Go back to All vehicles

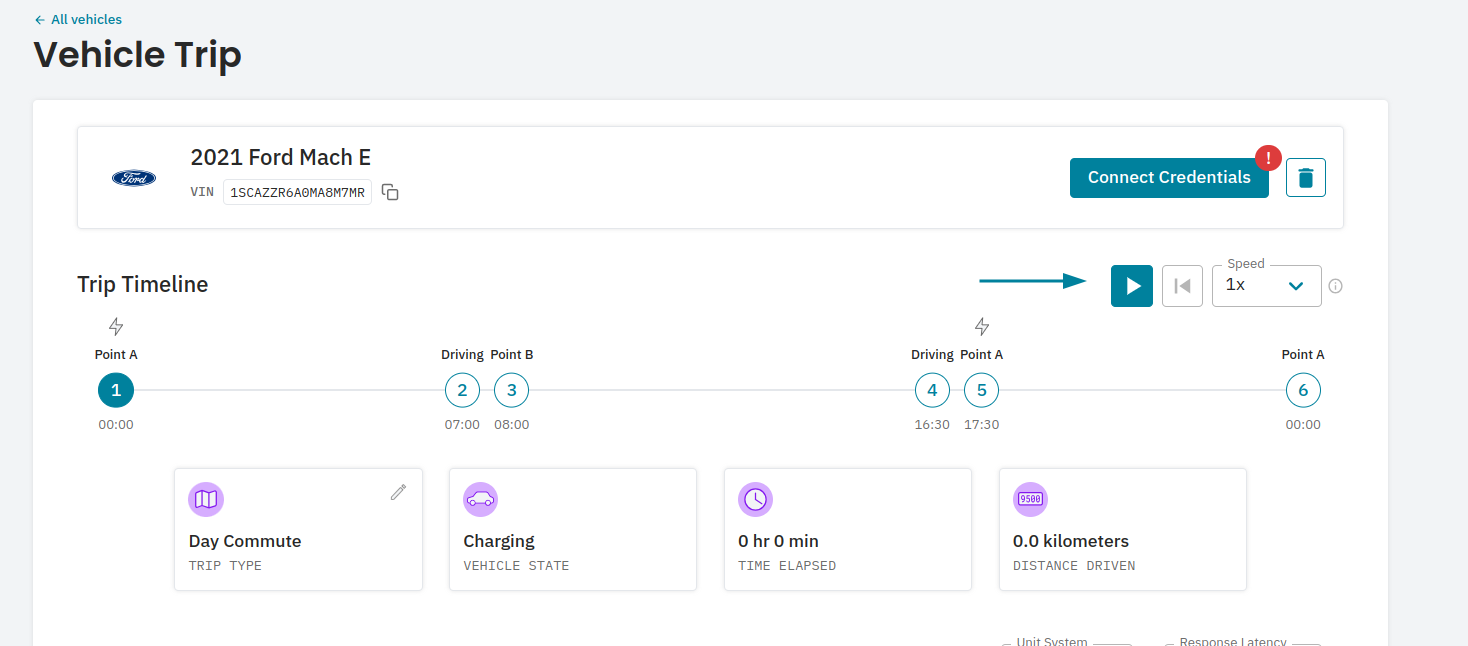click(x=78, y=19)
